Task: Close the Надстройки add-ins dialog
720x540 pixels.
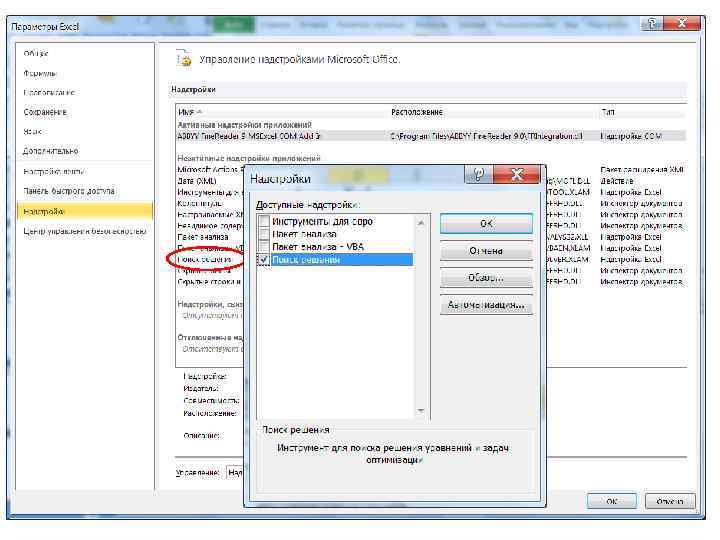Action: 517,174
